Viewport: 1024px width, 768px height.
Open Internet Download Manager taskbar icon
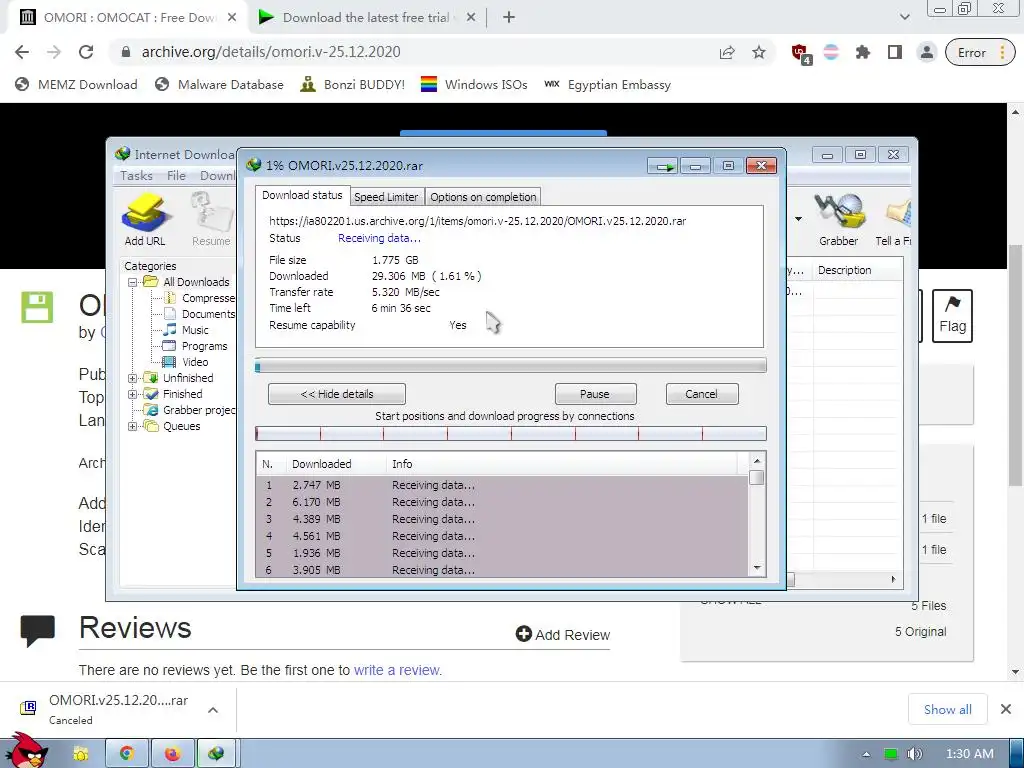click(216, 754)
